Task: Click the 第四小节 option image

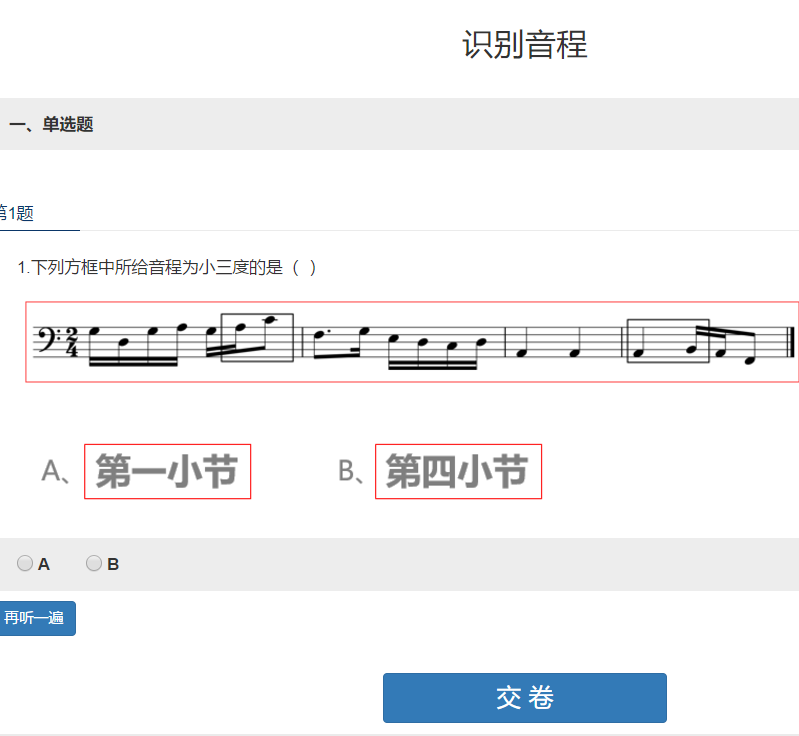Action: pyautogui.click(x=458, y=471)
